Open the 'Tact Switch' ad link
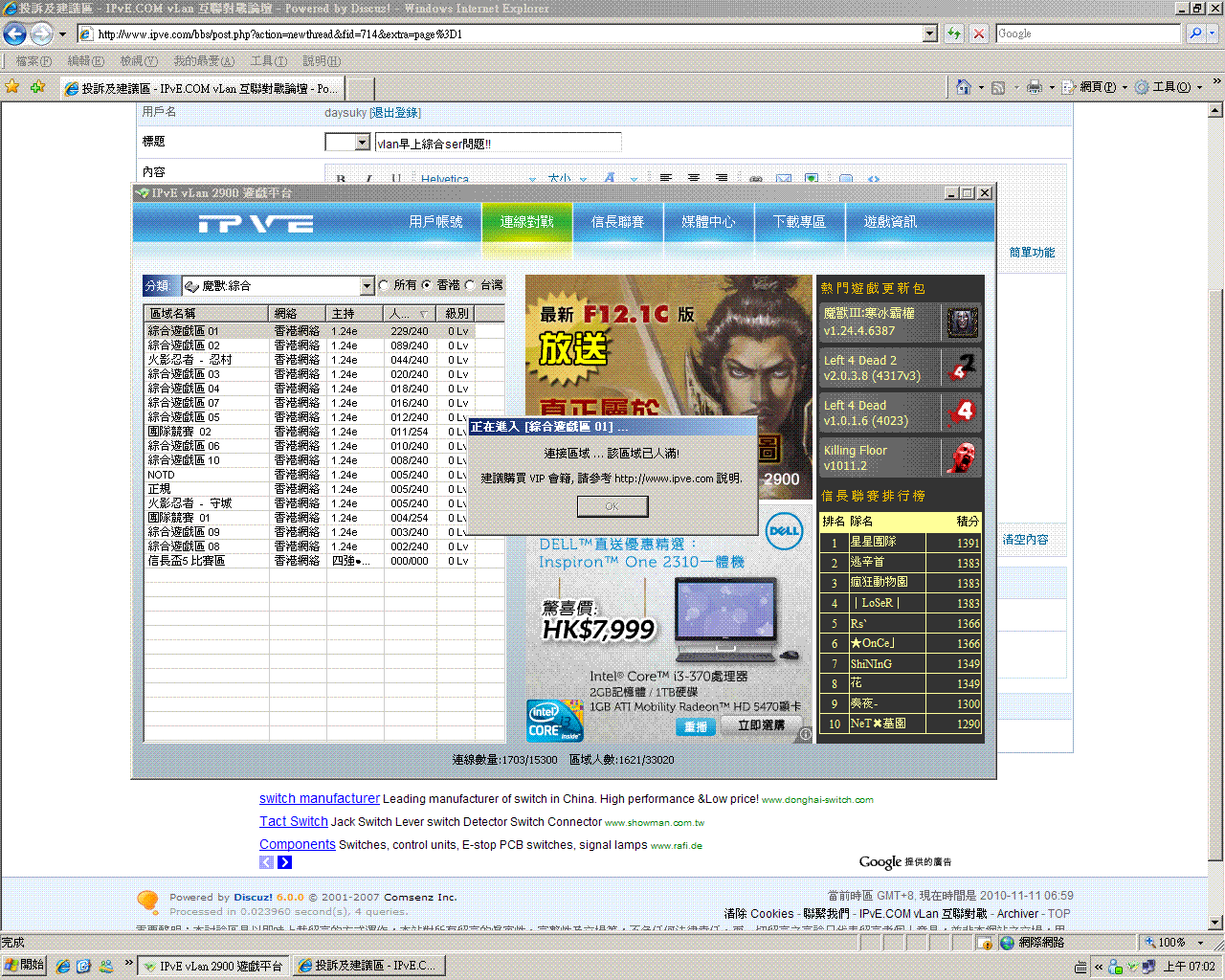The image size is (1225, 980). [294, 822]
